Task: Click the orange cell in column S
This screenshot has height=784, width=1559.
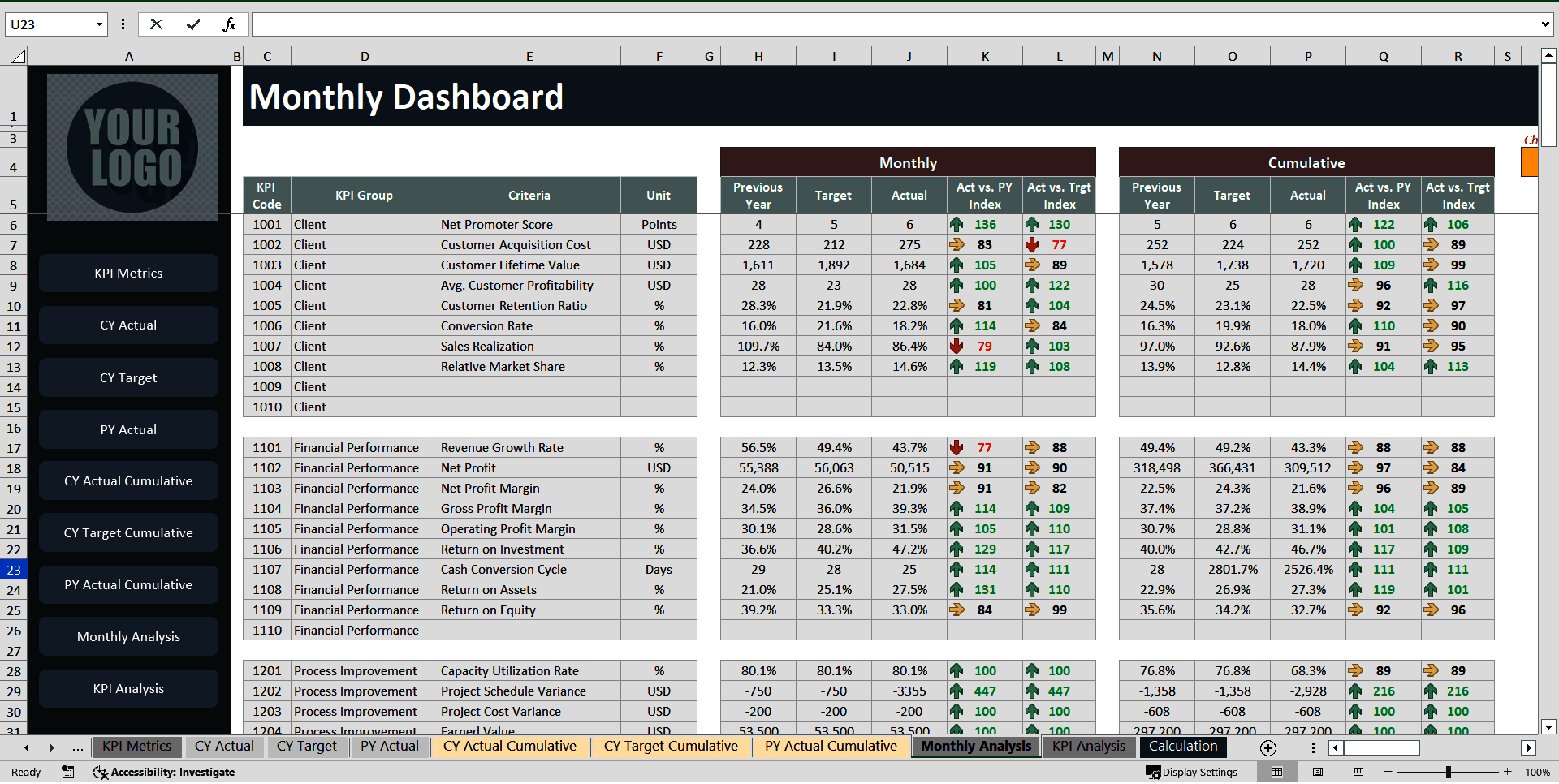Action: 1529,162
